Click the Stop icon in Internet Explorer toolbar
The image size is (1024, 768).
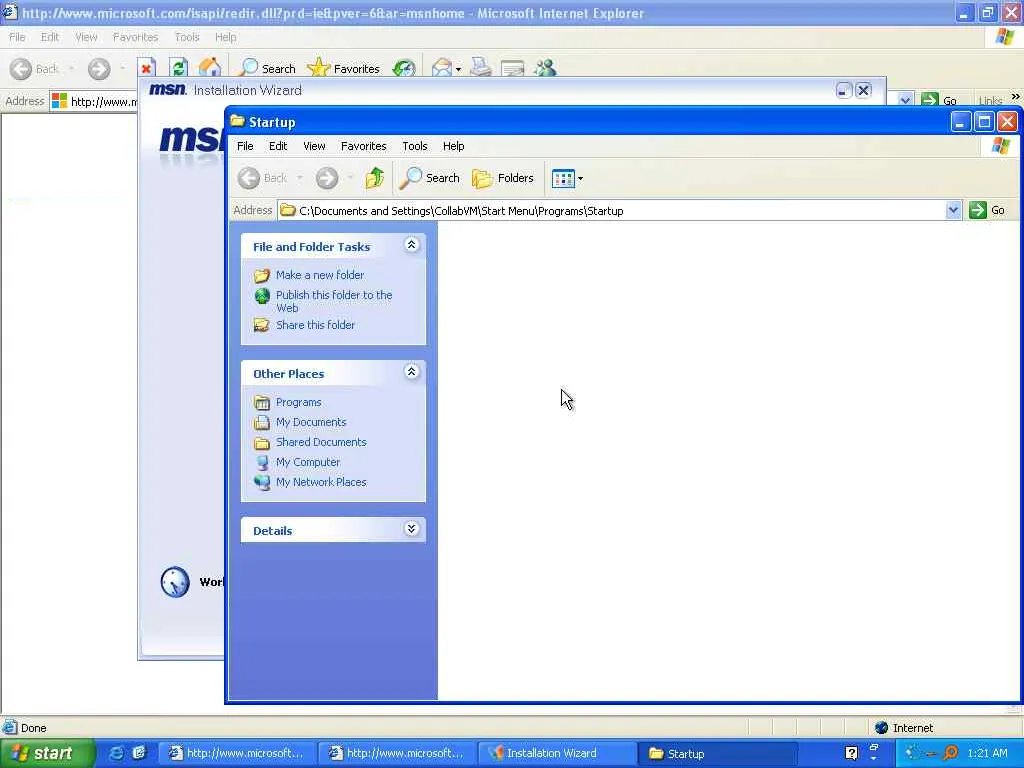point(146,68)
